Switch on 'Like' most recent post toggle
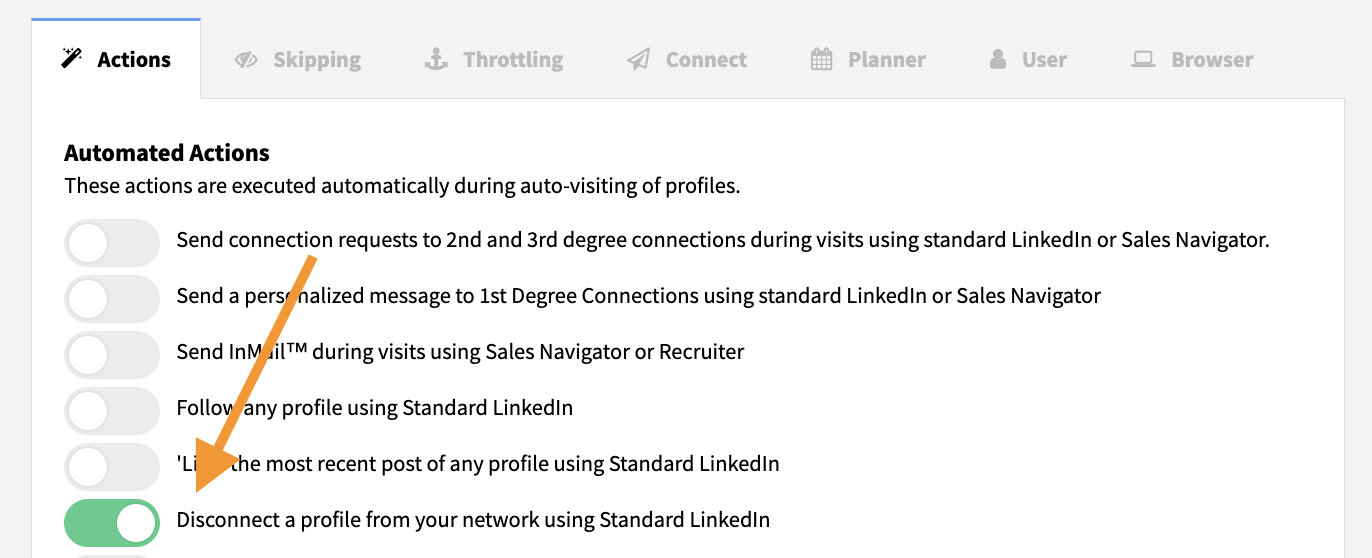 (111, 466)
